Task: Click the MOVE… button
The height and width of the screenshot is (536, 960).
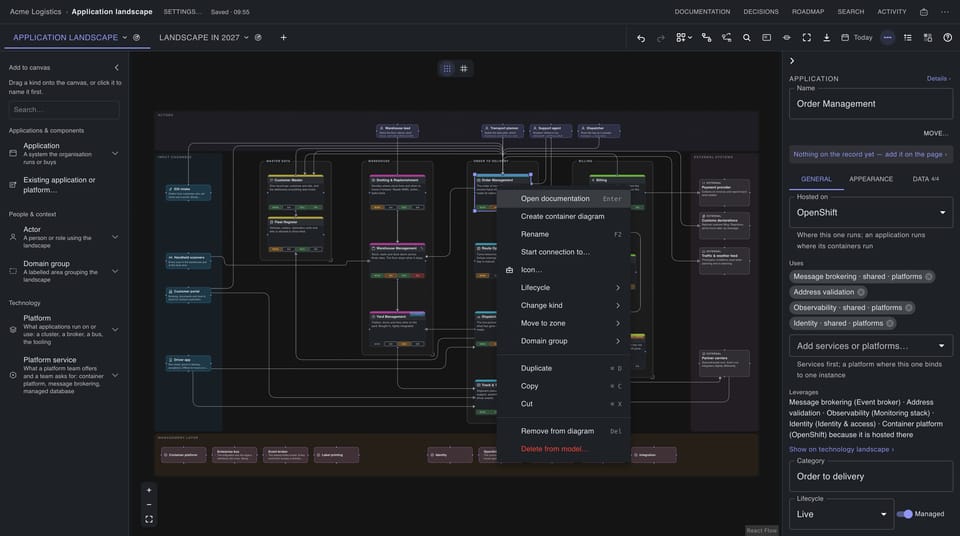Action: [936, 134]
